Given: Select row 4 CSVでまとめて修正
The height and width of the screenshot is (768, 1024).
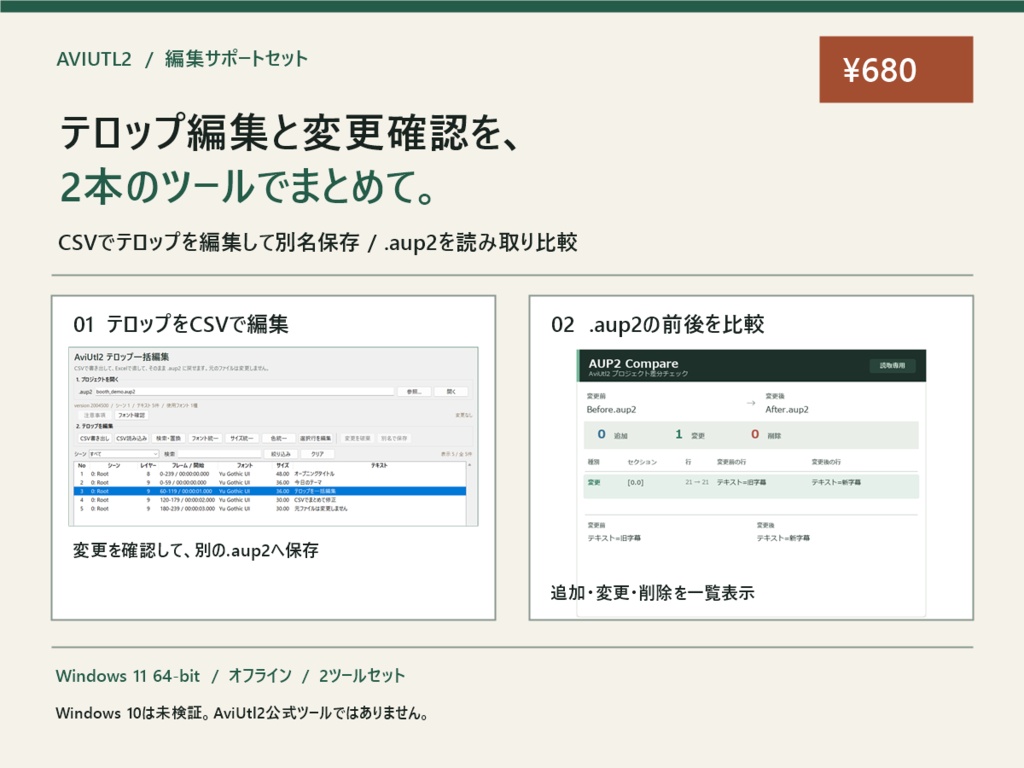Looking at the screenshot, I should point(270,500).
